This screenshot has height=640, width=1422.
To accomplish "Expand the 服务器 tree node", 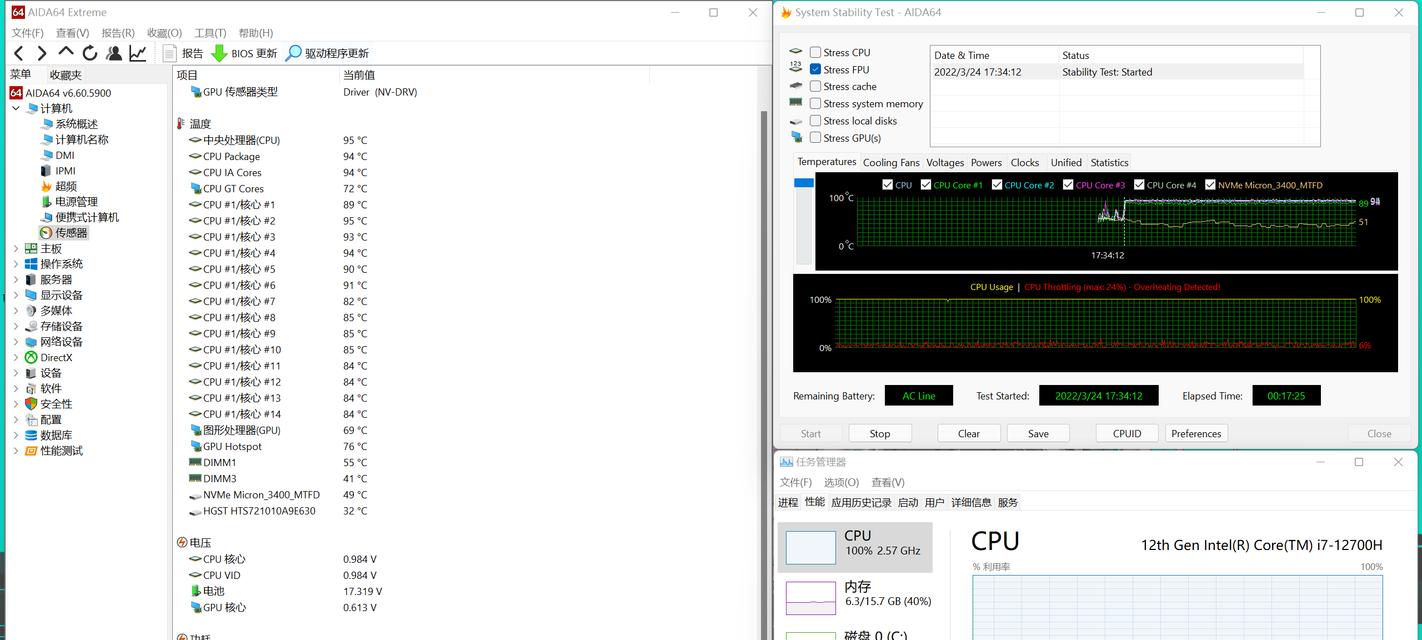I will (x=16, y=279).
